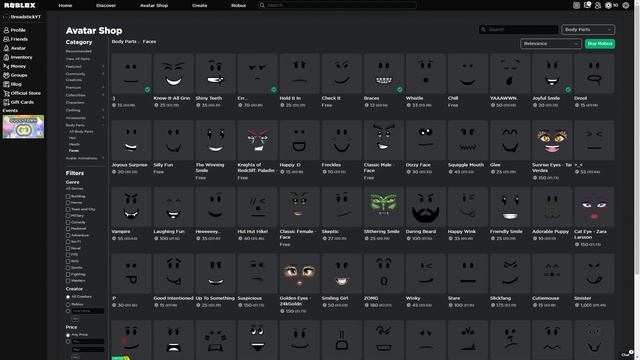Open the friends icon in the top-right bar
This screenshot has height=360, width=640.
point(598,5)
